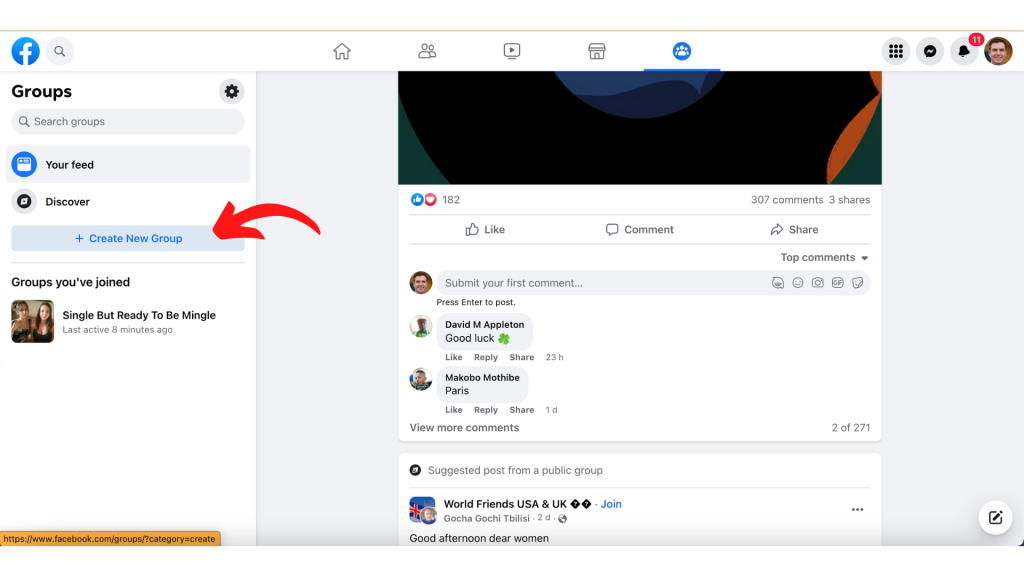1024x576 pixels.
Task: Share Makobo Mothibe's comment
Action: 522,410
